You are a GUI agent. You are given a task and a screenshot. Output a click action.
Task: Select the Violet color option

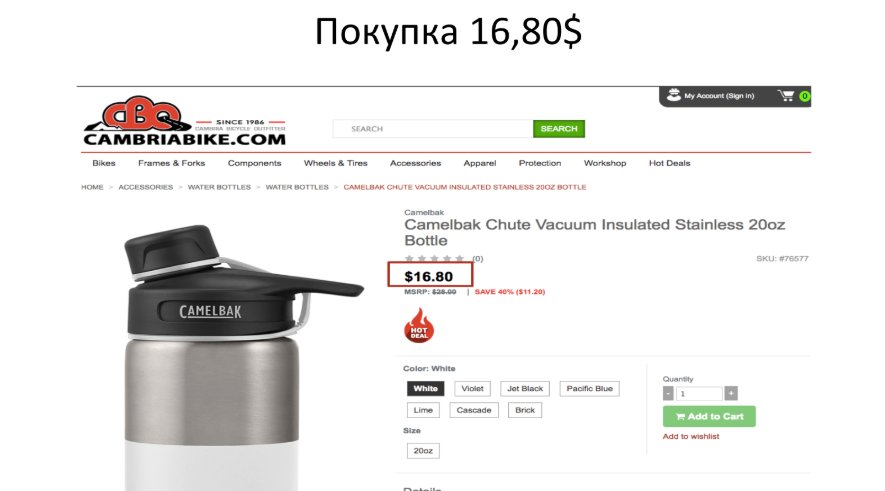pyautogui.click(x=472, y=388)
